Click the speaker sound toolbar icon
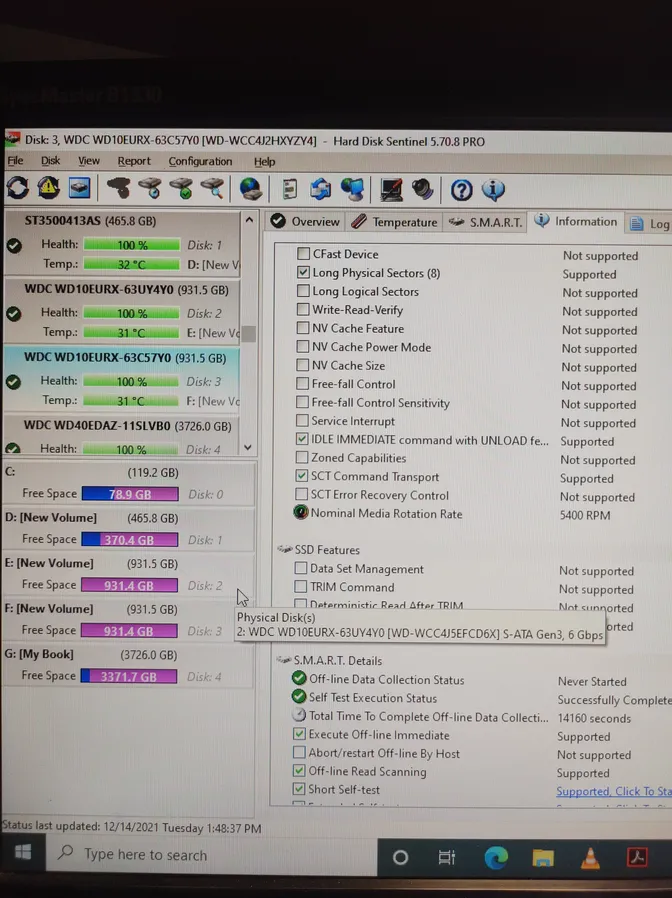This screenshot has width=672, height=898. coord(423,190)
